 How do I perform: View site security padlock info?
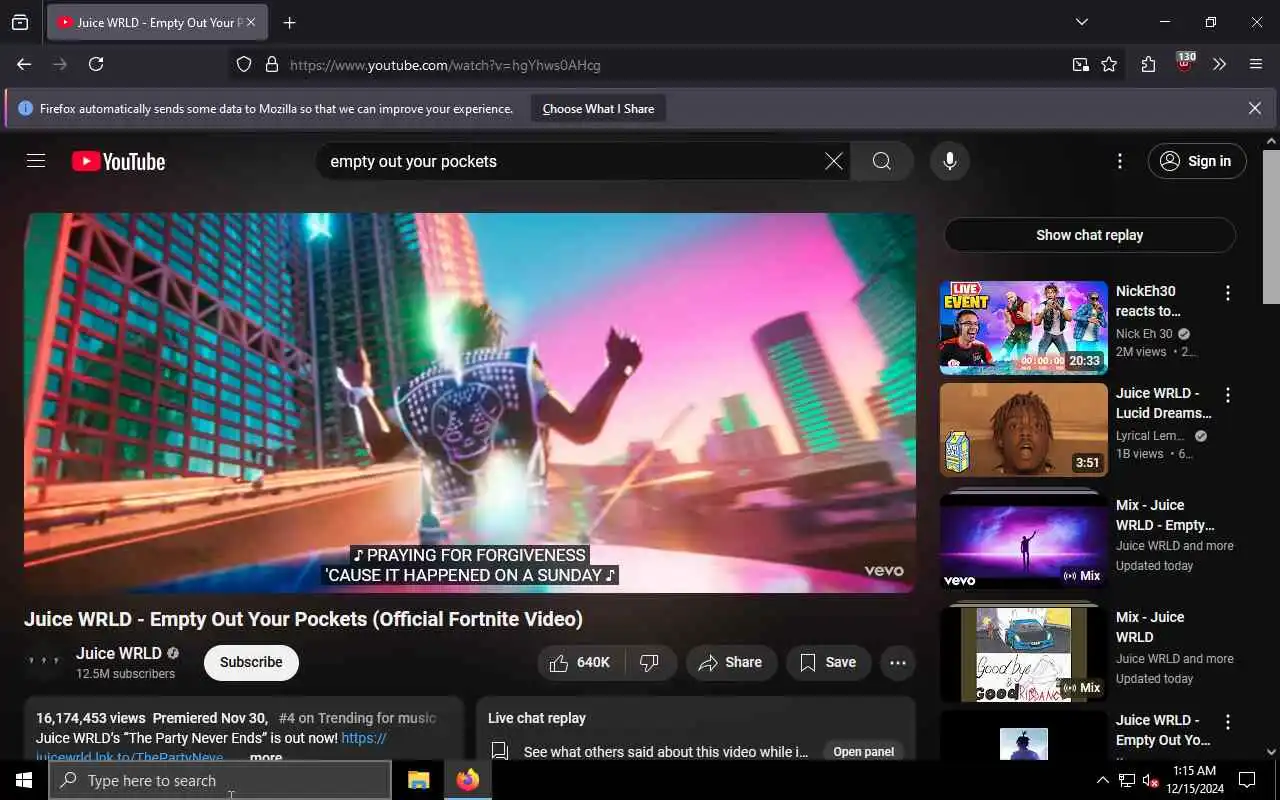tap(271, 64)
